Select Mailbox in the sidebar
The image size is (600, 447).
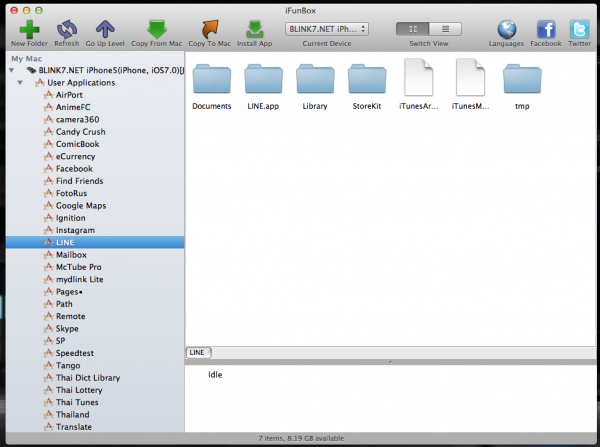(x=95, y=254)
